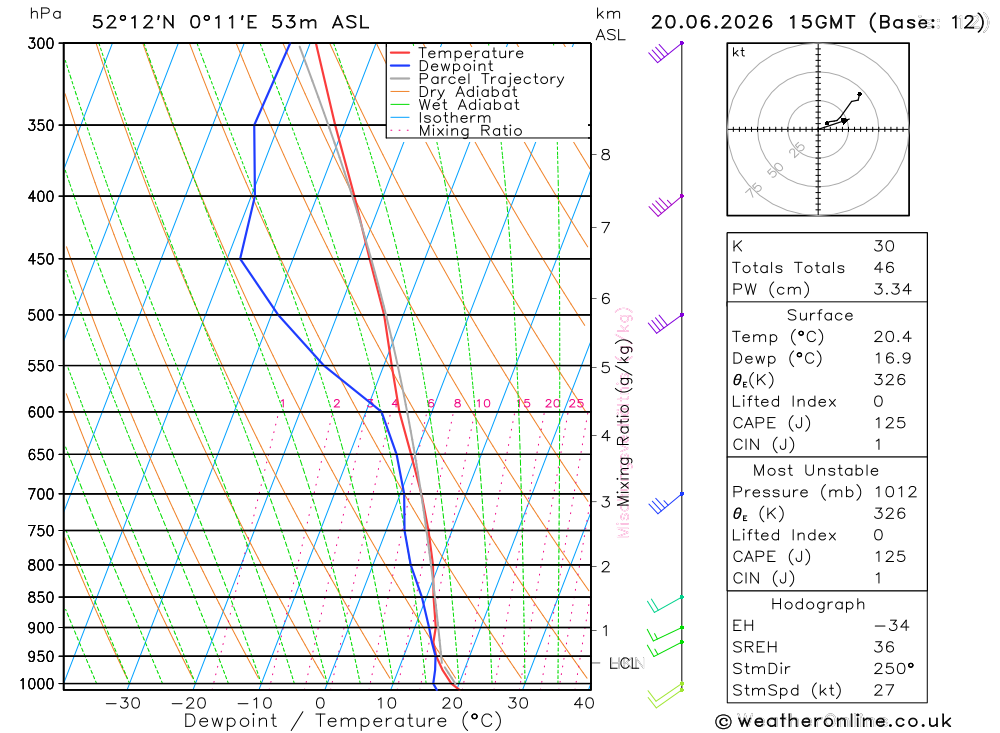Click mixing ratio line label 25
1000x733 pixels.
[577, 403]
